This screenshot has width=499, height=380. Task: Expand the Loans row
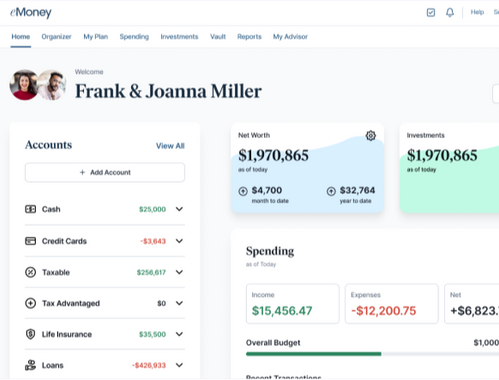coord(179,365)
